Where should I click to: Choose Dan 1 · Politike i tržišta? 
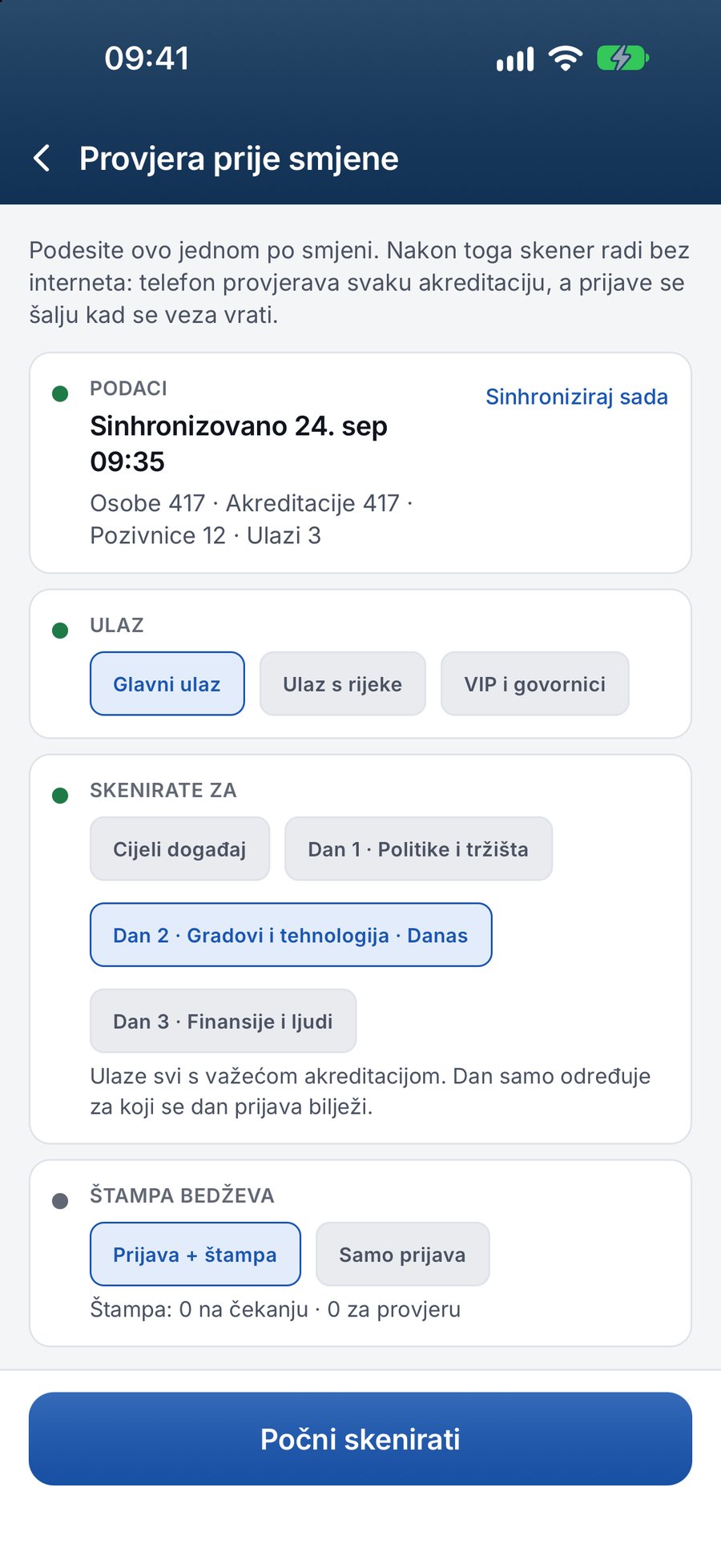pos(418,848)
